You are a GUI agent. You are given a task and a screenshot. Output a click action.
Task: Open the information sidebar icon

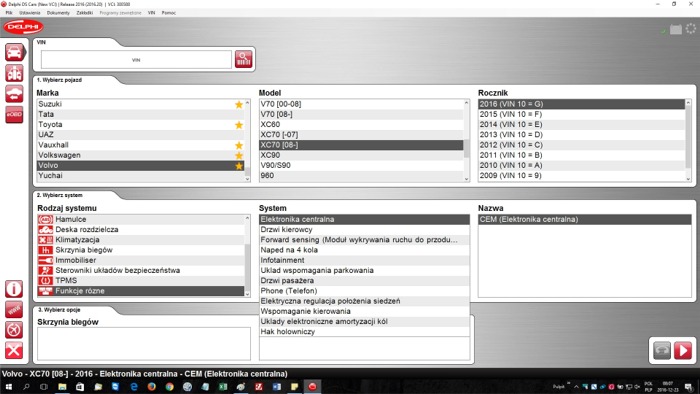tap(14, 289)
